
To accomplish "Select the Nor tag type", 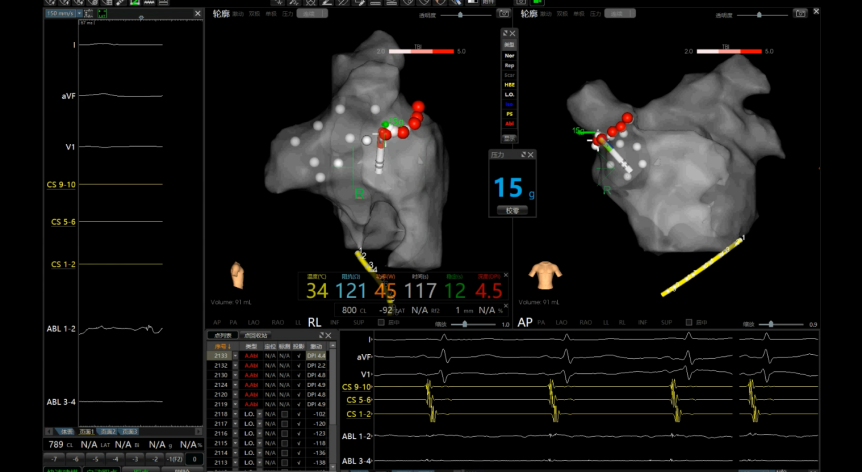I will coord(510,55).
